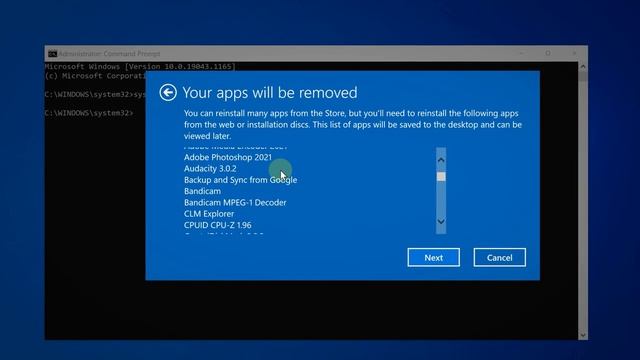Maximize the Command Prompt window

point(548,53)
